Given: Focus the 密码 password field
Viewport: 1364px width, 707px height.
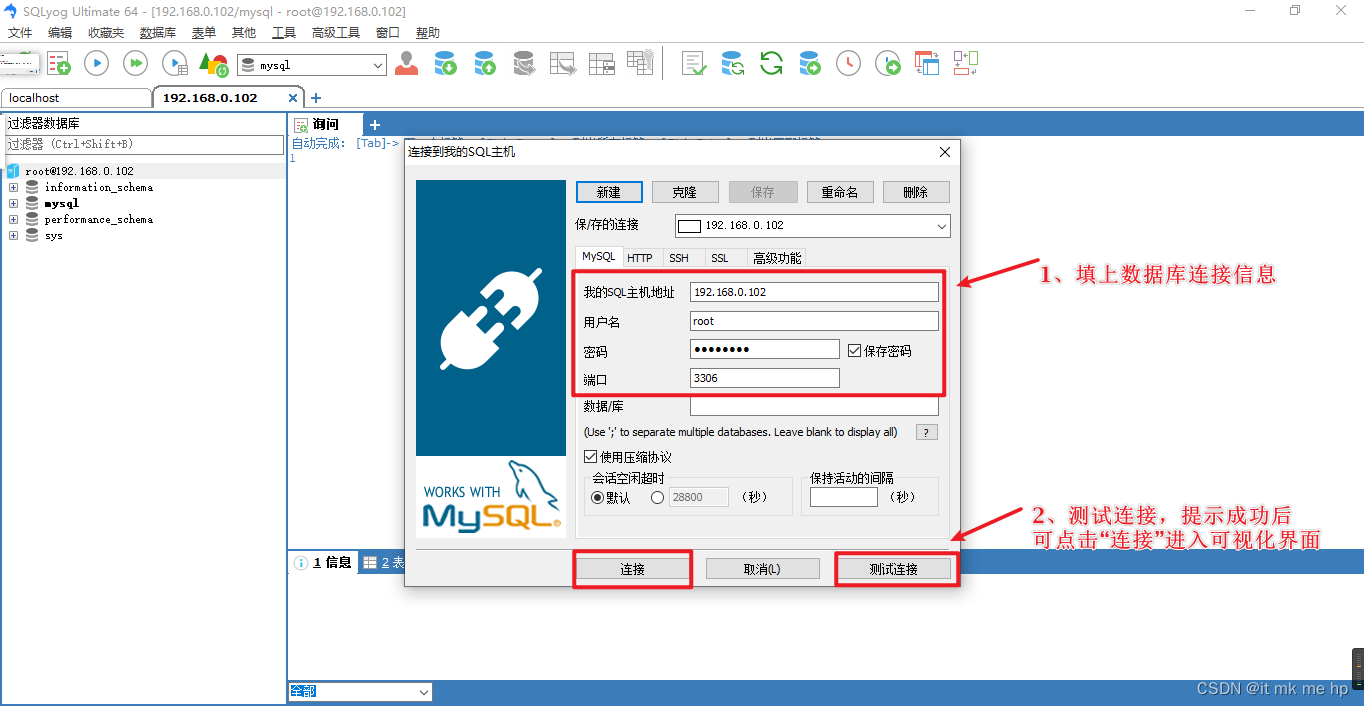Looking at the screenshot, I should 765,349.
